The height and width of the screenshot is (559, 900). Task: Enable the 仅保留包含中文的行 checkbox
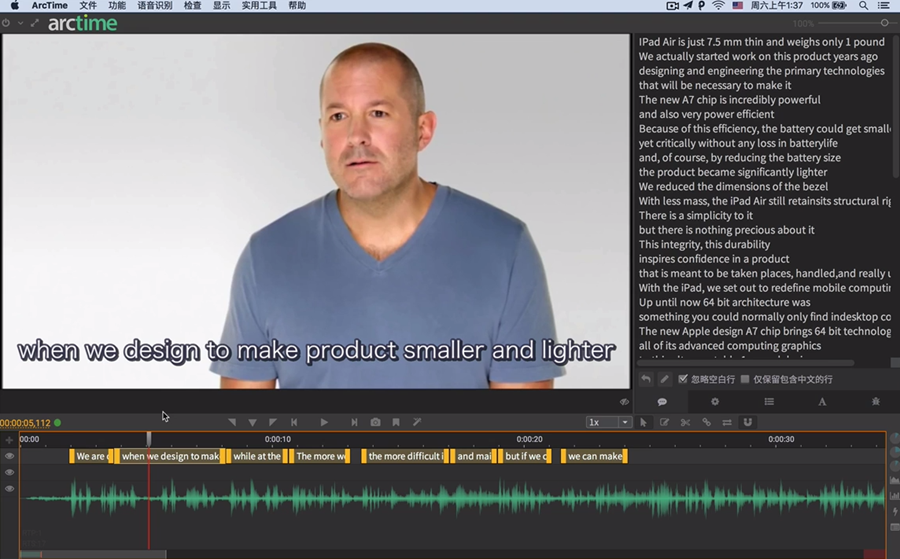pyautogui.click(x=745, y=379)
